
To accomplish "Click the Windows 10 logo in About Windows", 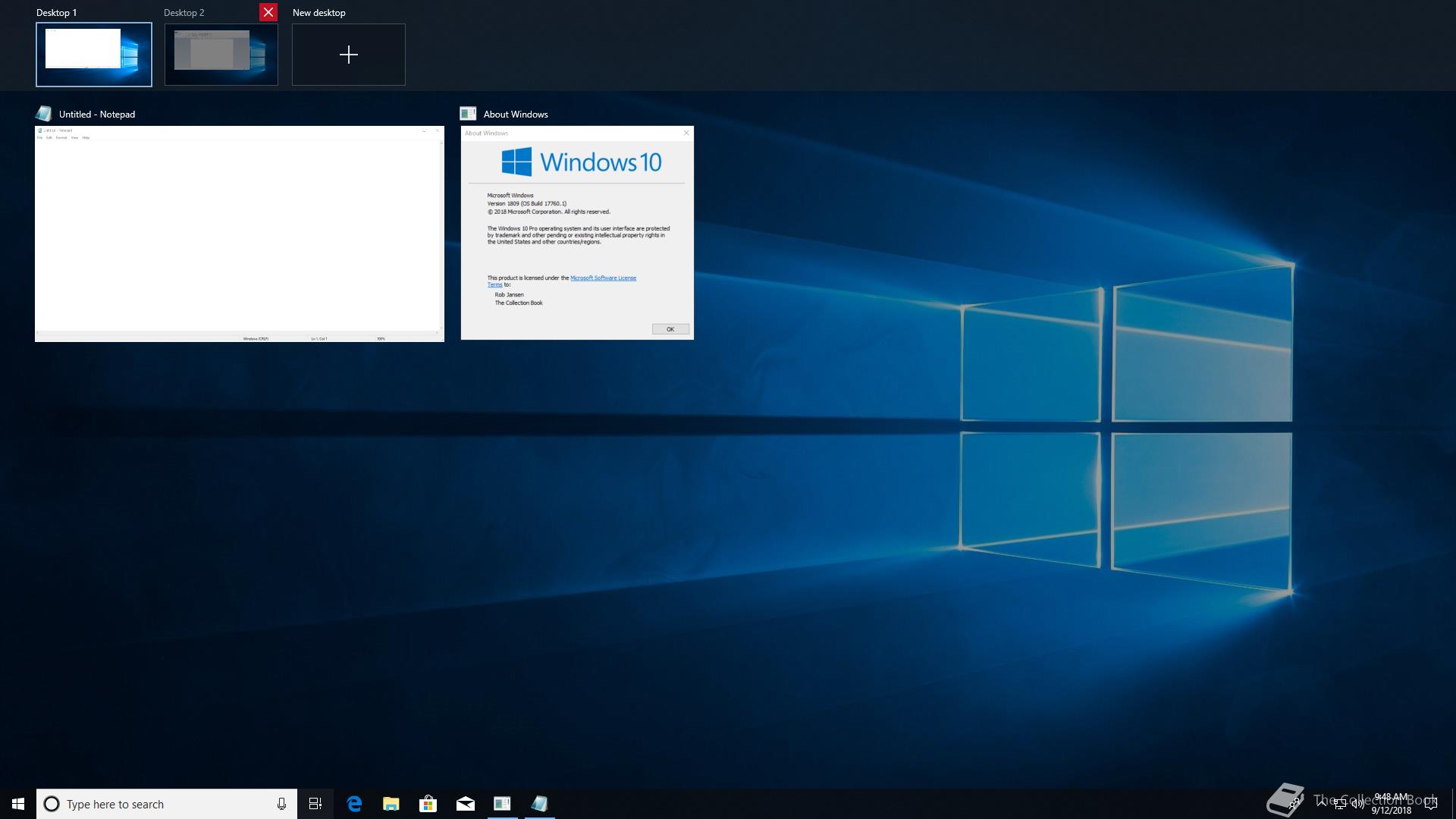I will pyautogui.click(x=582, y=162).
